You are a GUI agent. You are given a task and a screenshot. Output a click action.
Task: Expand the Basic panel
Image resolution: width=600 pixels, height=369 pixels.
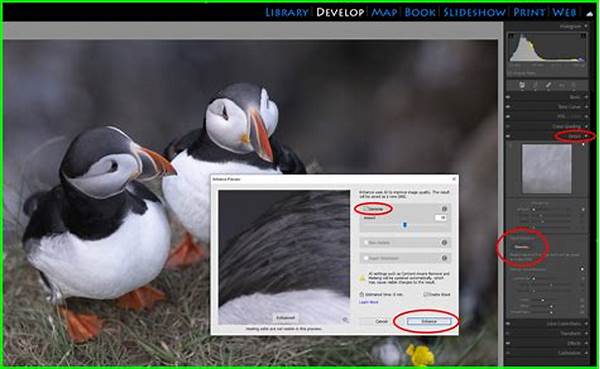(x=586, y=97)
